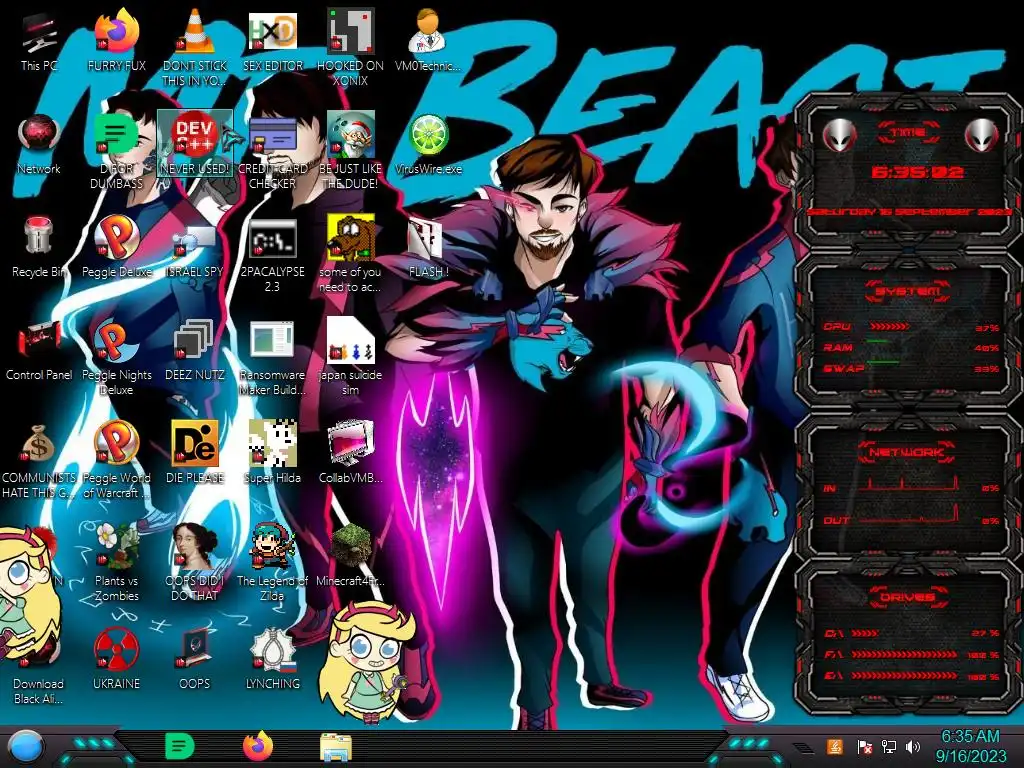
Task: Click the volume speaker tray icon
Action: [x=913, y=746]
